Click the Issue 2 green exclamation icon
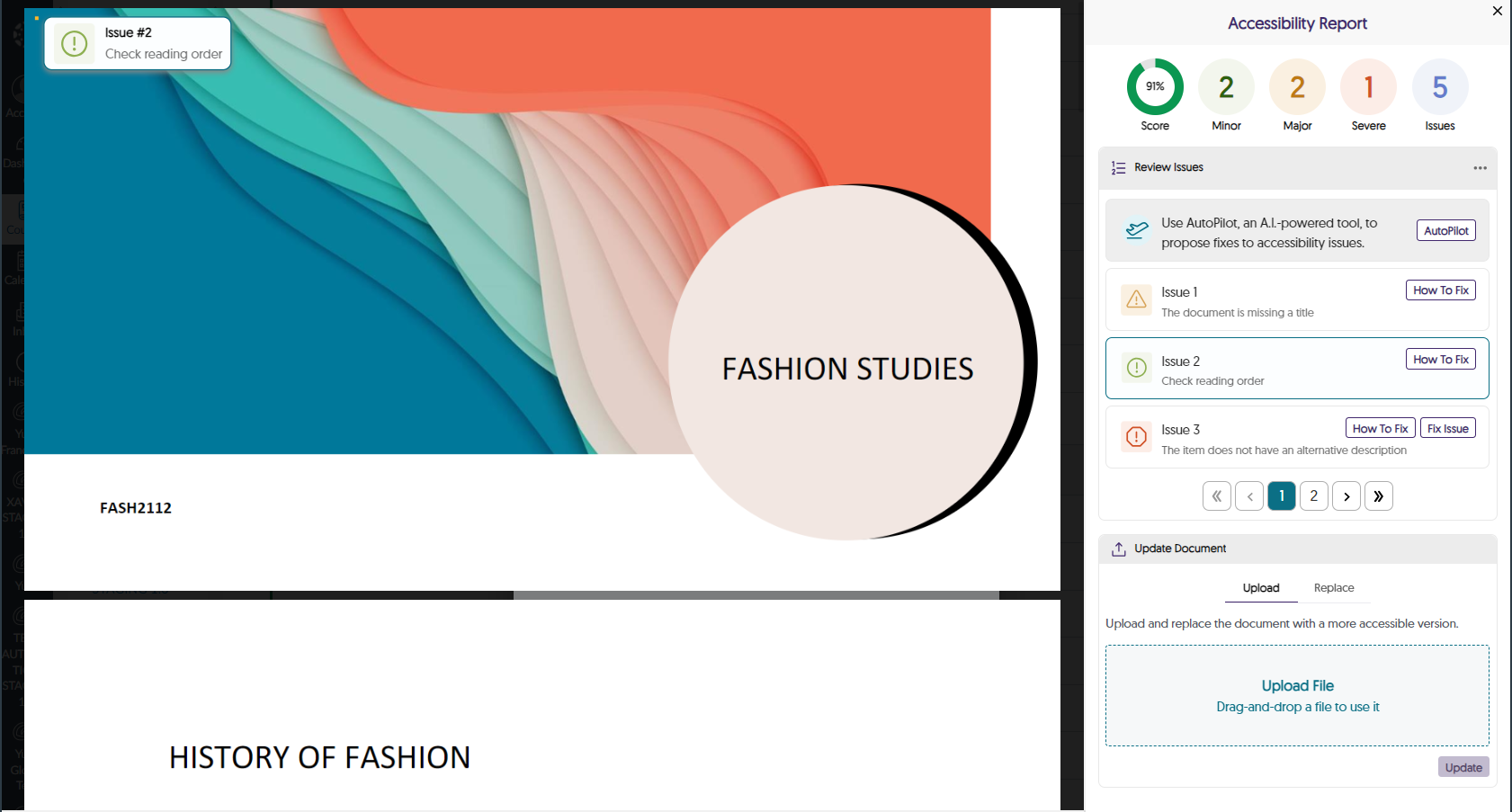 click(x=1136, y=368)
